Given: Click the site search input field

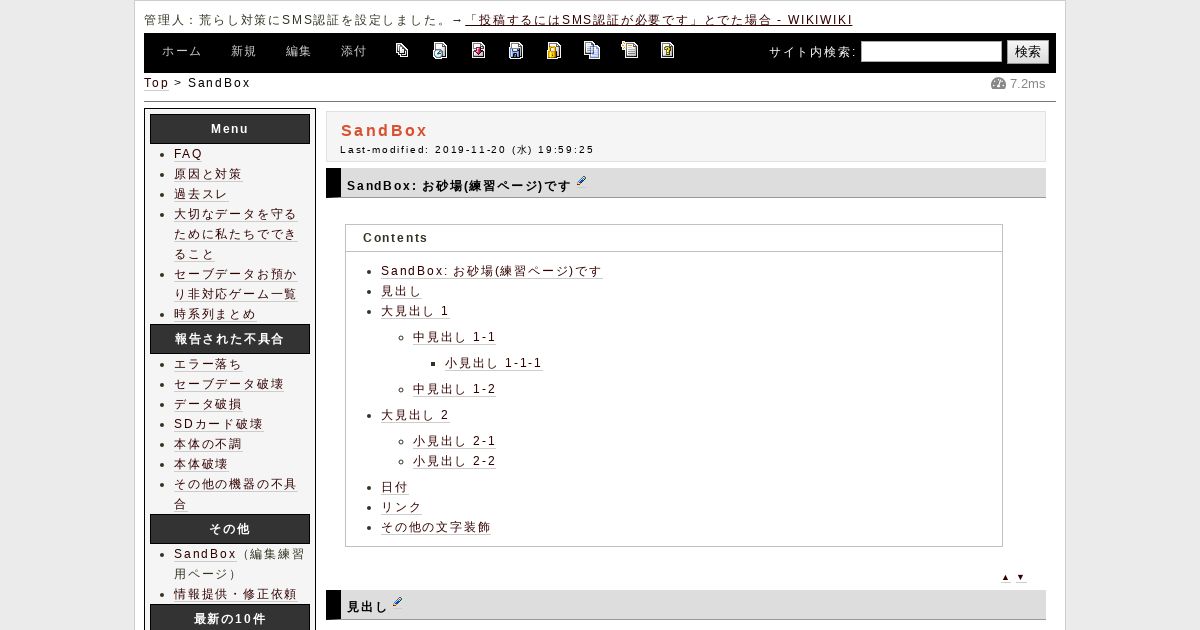Looking at the screenshot, I should (x=931, y=52).
